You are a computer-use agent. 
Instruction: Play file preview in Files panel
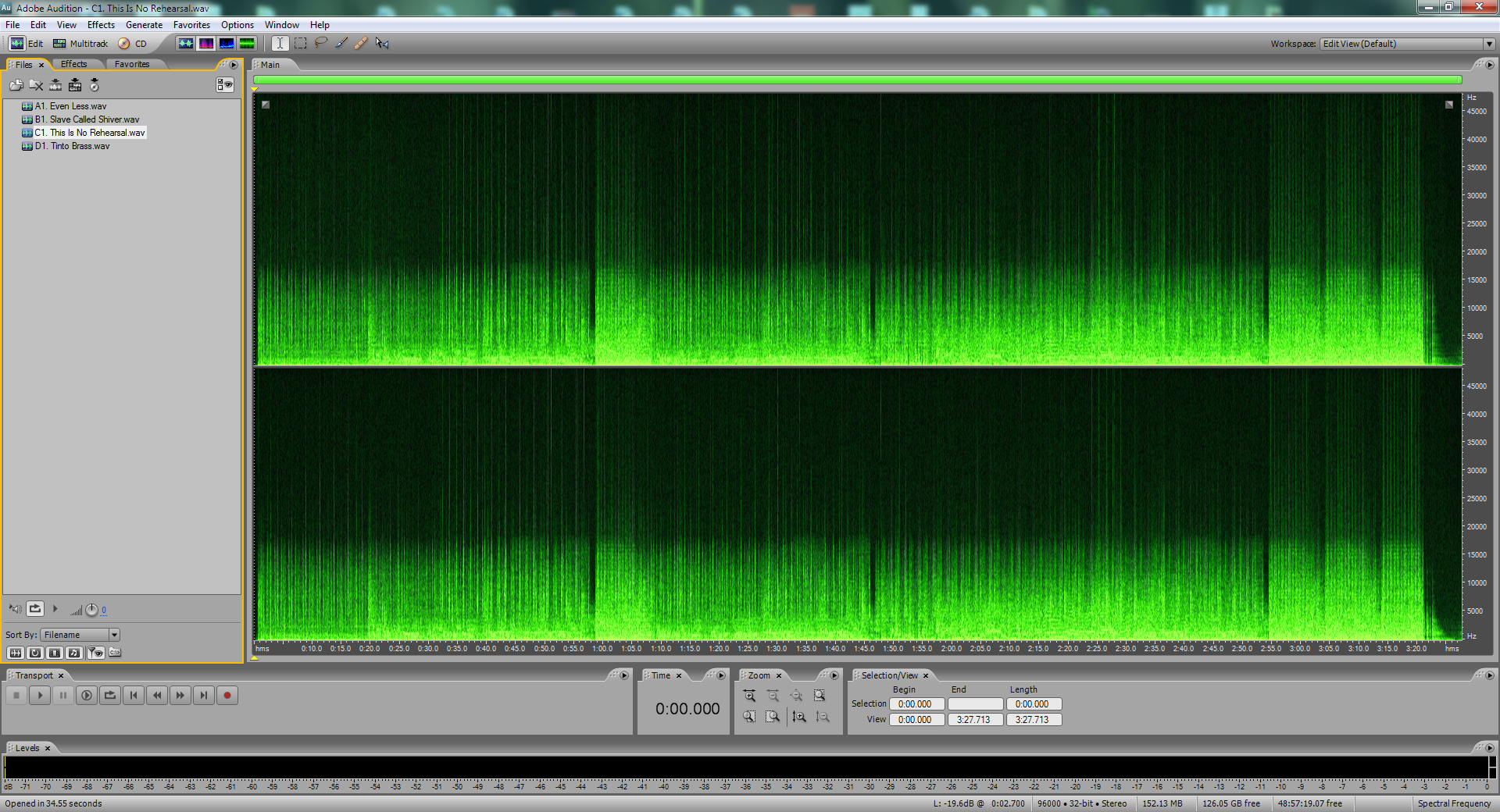pyautogui.click(x=55, y=608)
